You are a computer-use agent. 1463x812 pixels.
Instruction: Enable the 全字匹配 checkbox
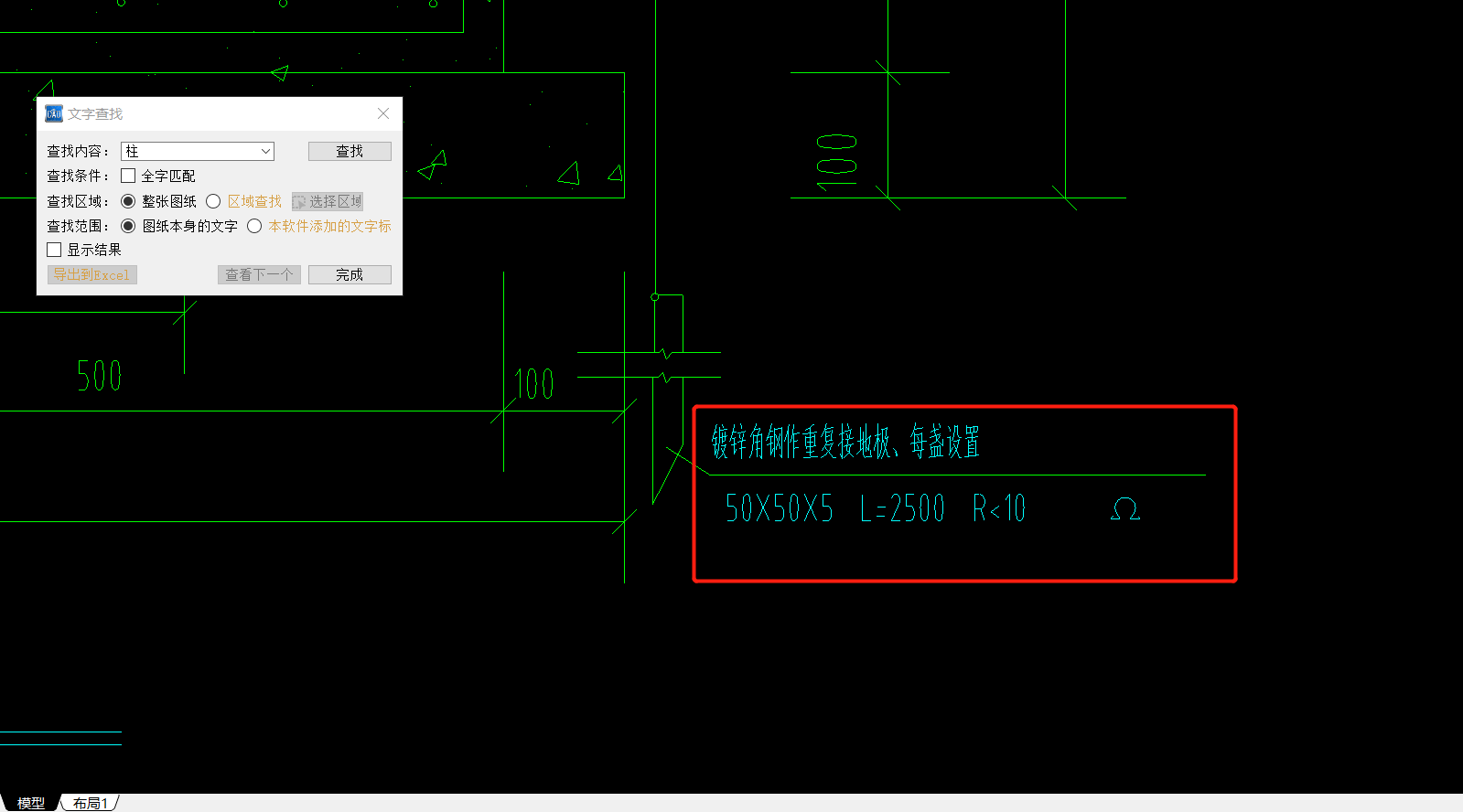pyautogui.click(x=128, y=176)
